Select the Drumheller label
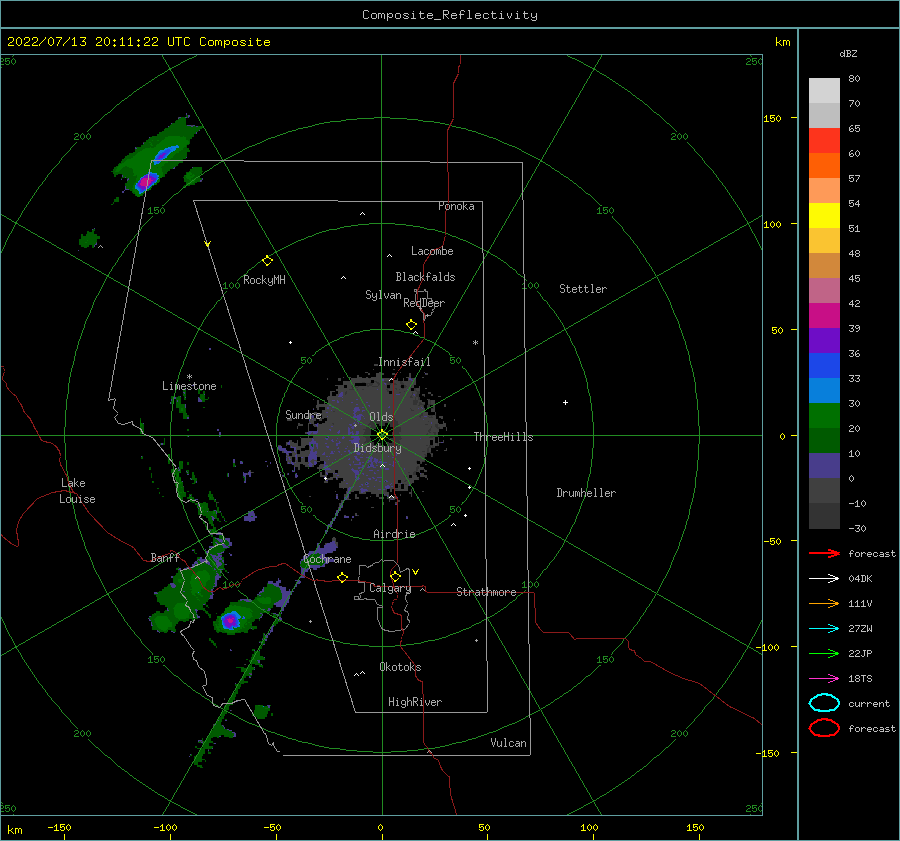This screenshot has height=841, width=900. coord(586,493)
